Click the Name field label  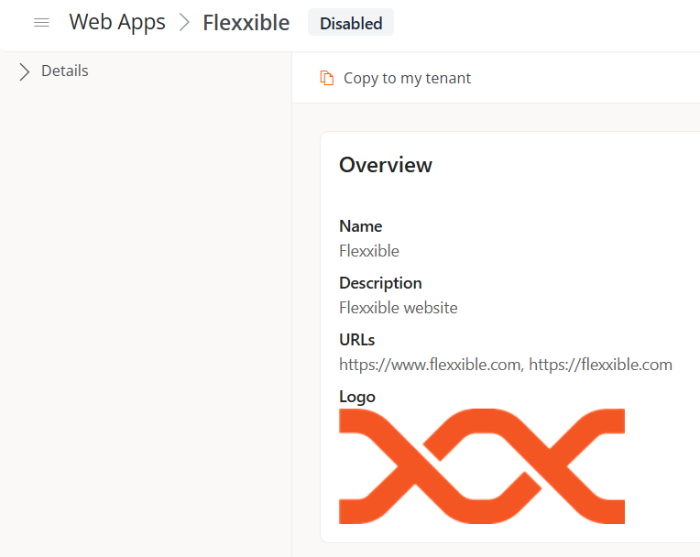click(x=361, y=226)
